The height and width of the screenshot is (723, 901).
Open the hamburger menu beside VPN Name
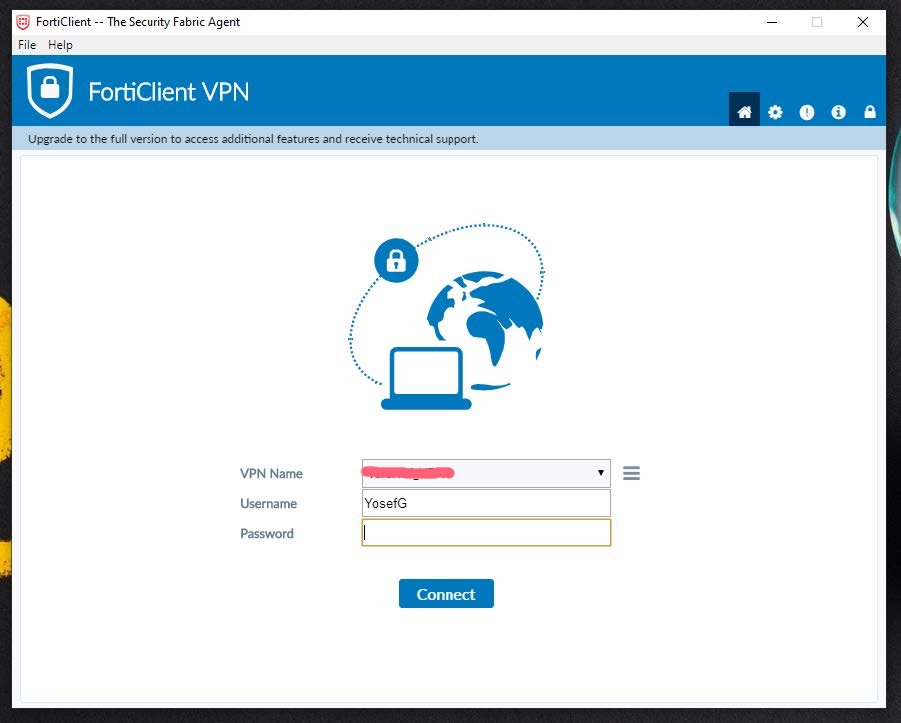(631, 473)
